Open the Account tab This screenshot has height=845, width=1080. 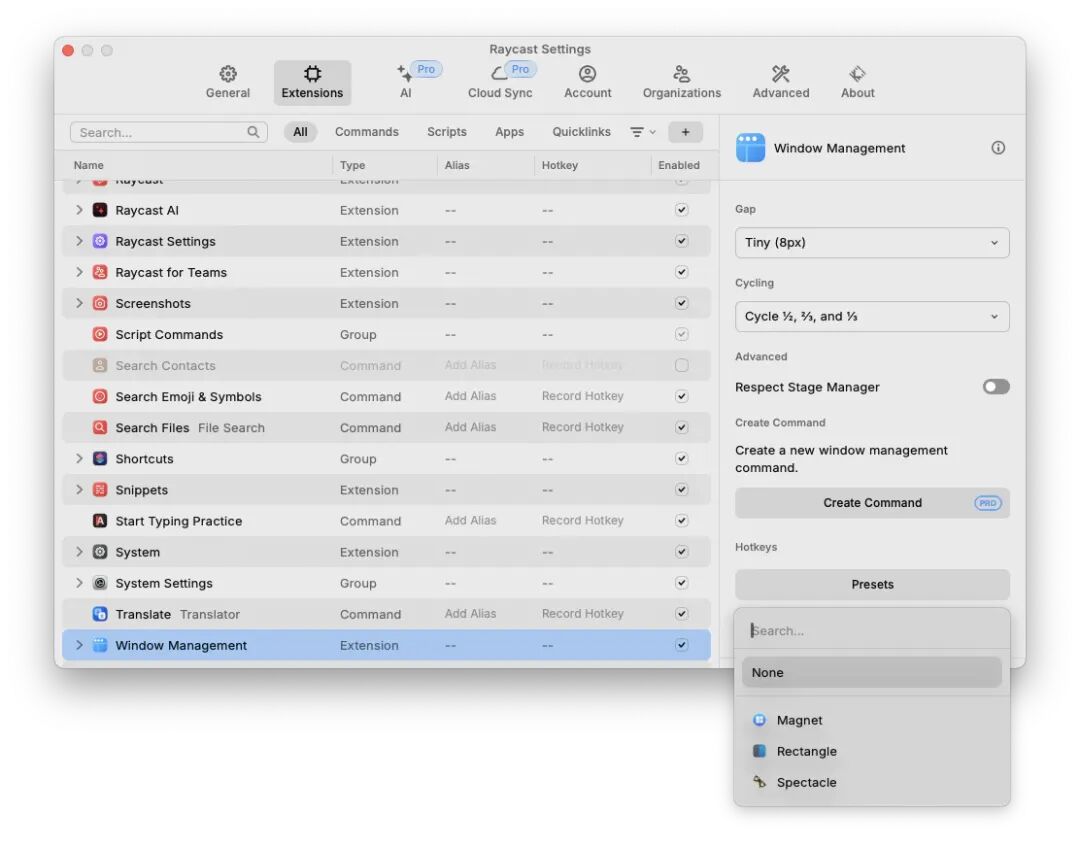coord(588,83)
